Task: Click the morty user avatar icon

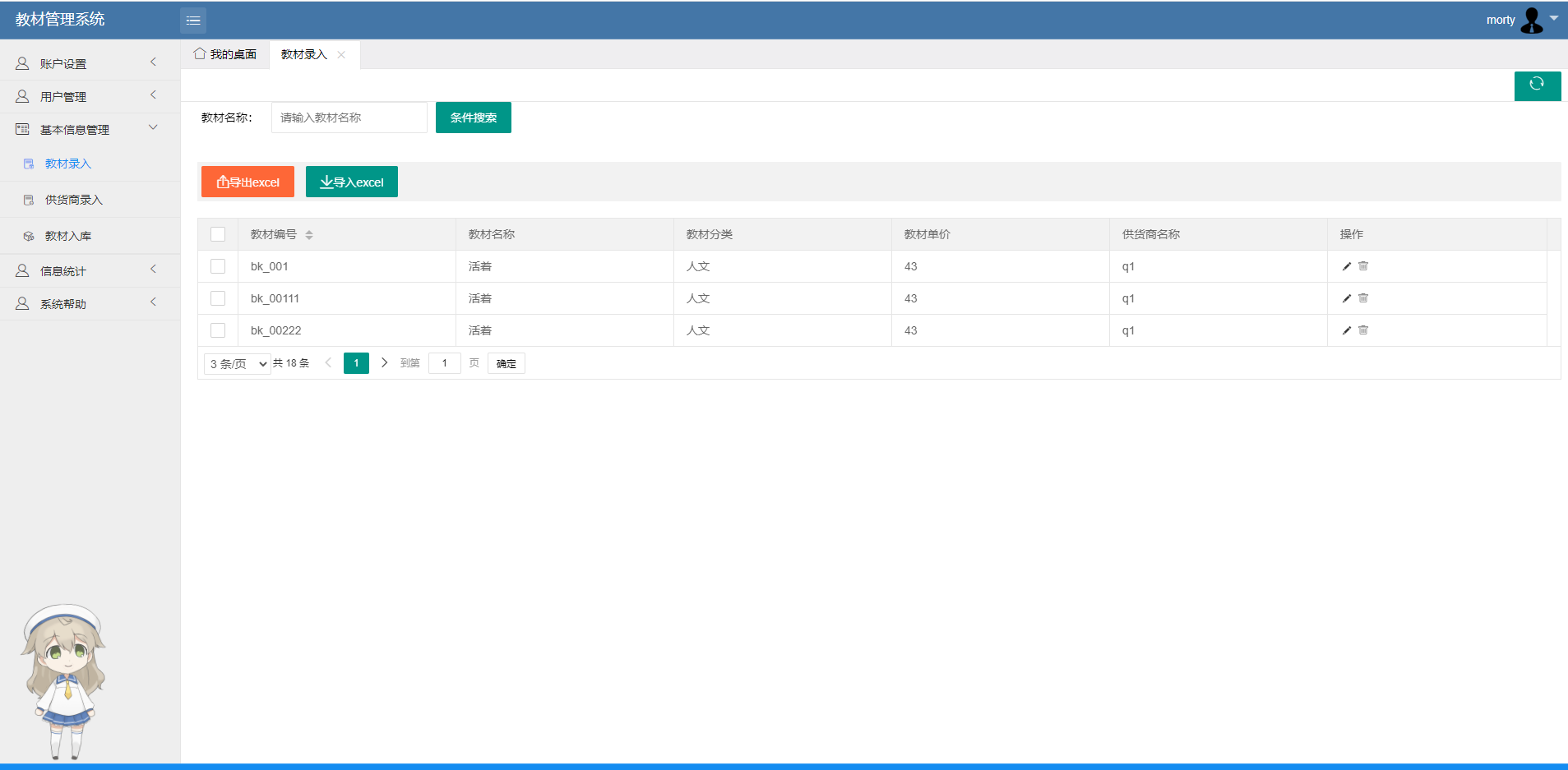Action: (1532, 21)
